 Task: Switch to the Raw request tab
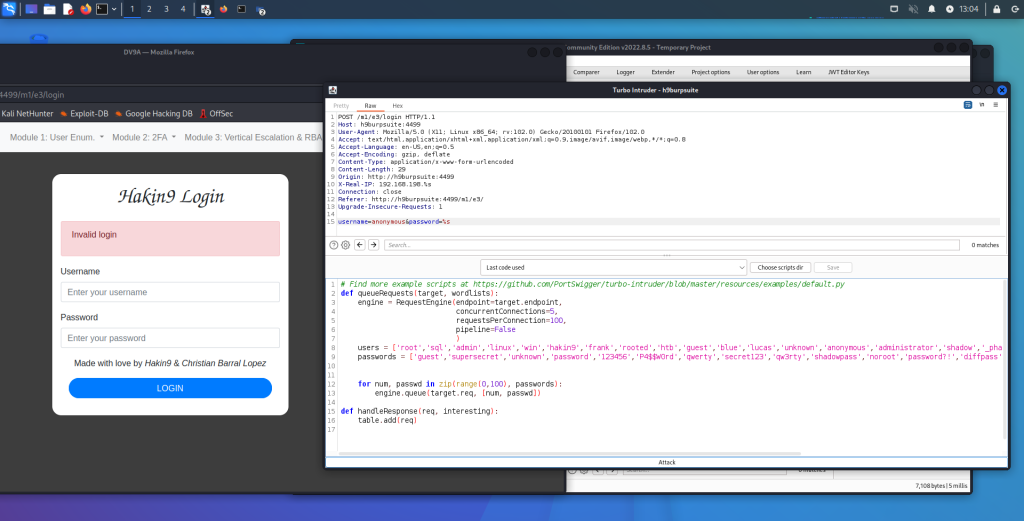coord(370,106)
